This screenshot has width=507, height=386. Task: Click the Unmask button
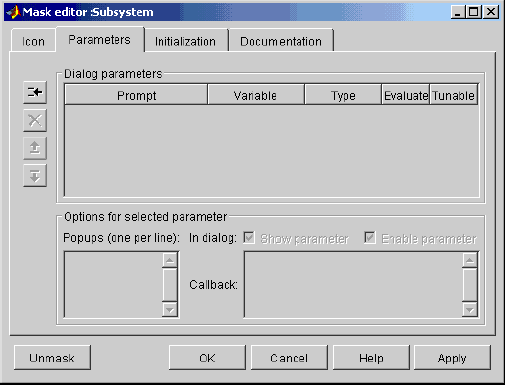[52, 358]
